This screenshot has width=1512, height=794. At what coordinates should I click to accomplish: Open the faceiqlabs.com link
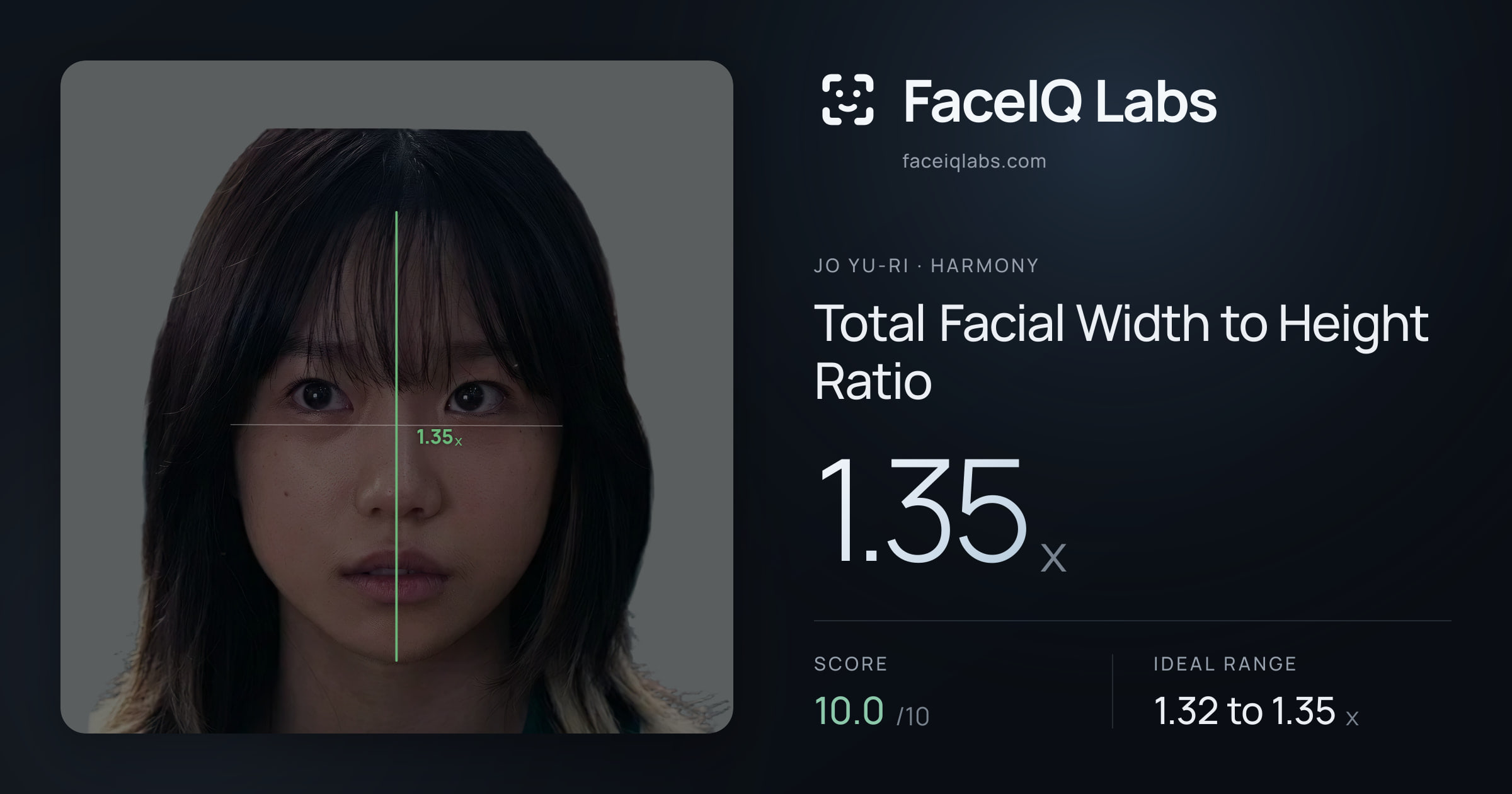tap(974, 161)
